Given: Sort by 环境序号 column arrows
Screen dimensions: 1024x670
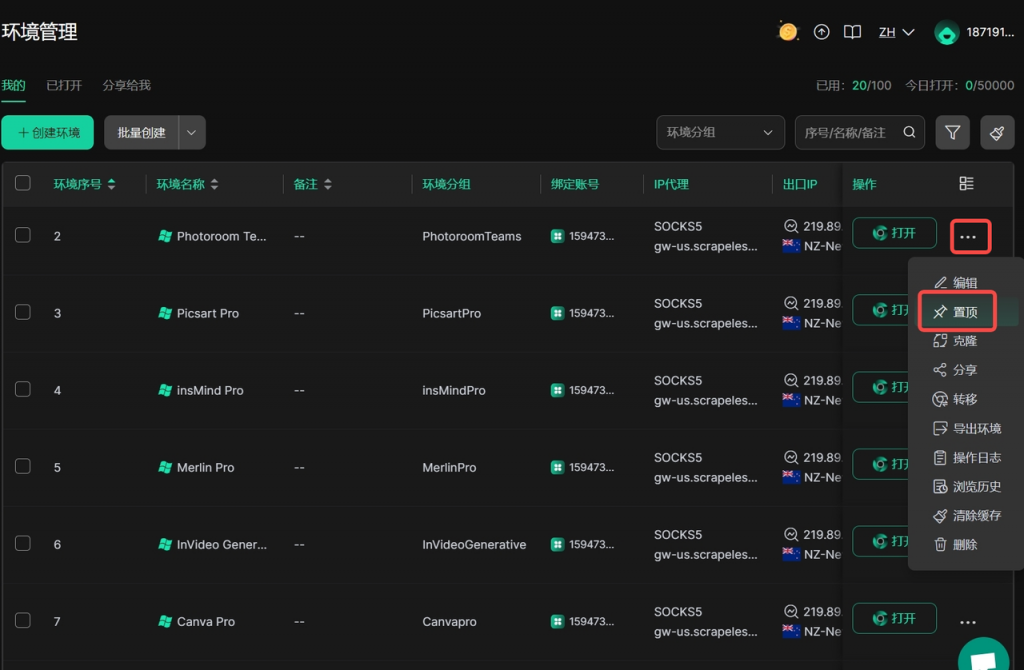Looking at the screenshot, I should 112,184.
